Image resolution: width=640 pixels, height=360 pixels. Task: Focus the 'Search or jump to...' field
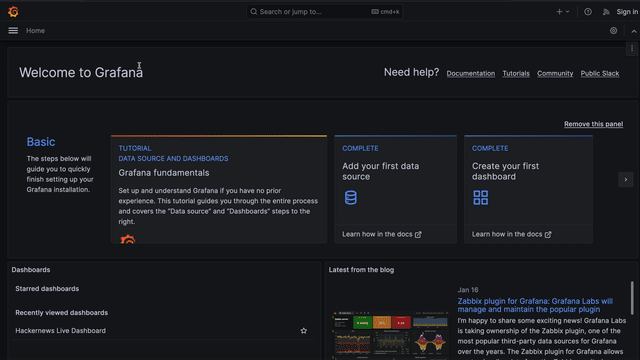click(324, 12)
